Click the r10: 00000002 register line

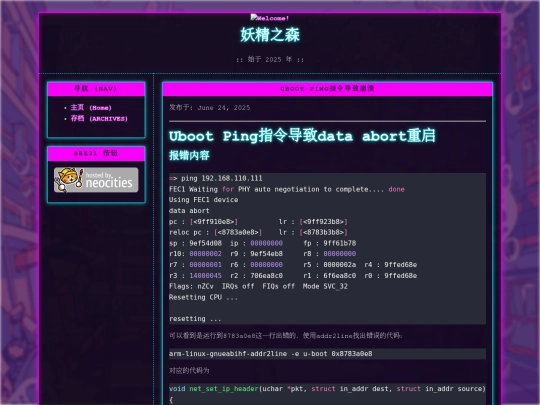coord(262,254)
